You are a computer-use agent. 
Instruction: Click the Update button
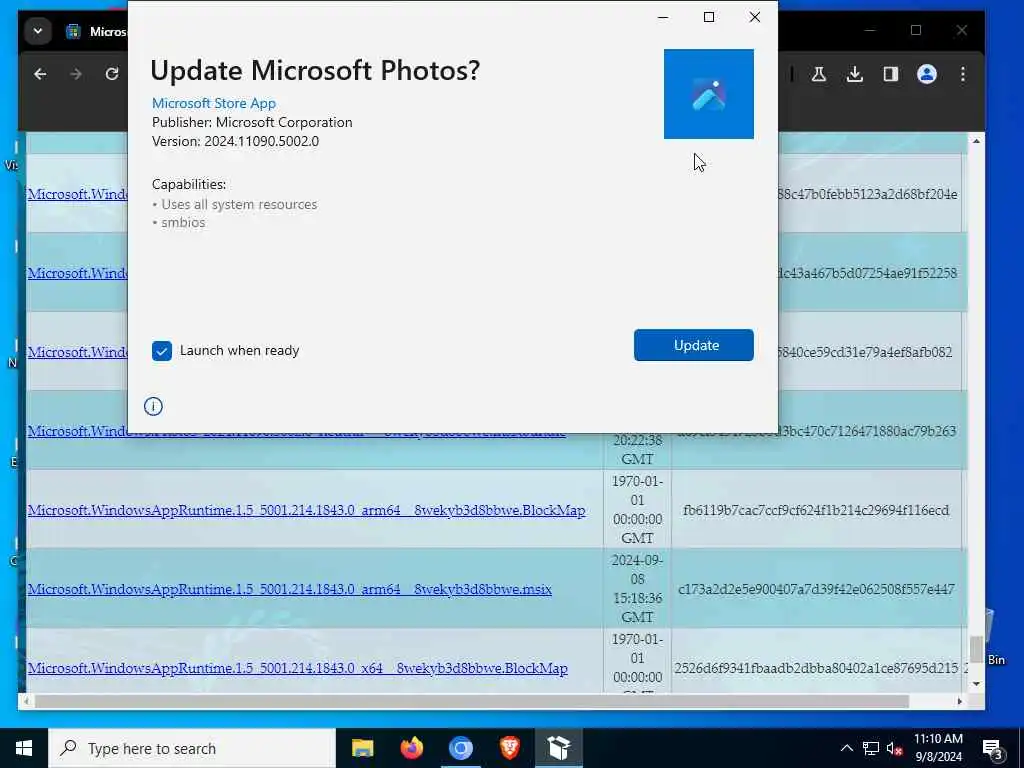click(694, 345)
